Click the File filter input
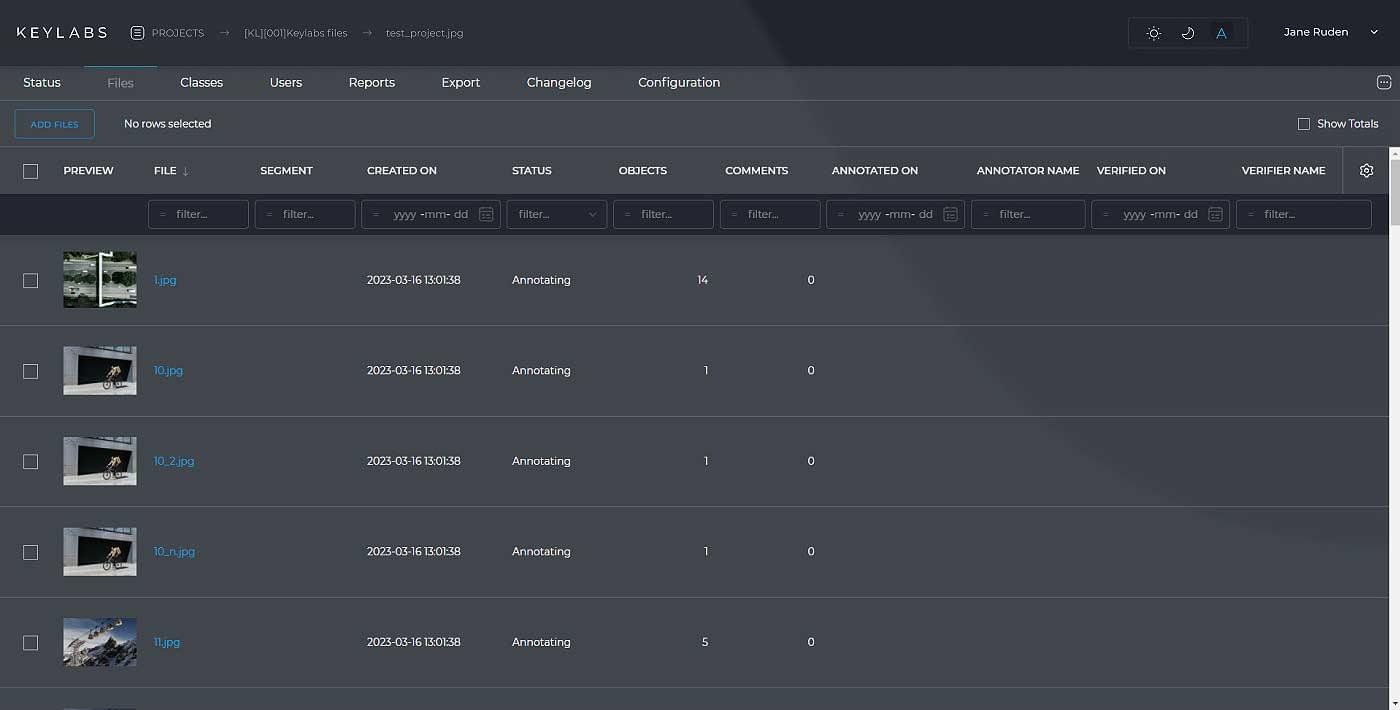This screenshot has height=710, width=1400. tap(198, 214)
